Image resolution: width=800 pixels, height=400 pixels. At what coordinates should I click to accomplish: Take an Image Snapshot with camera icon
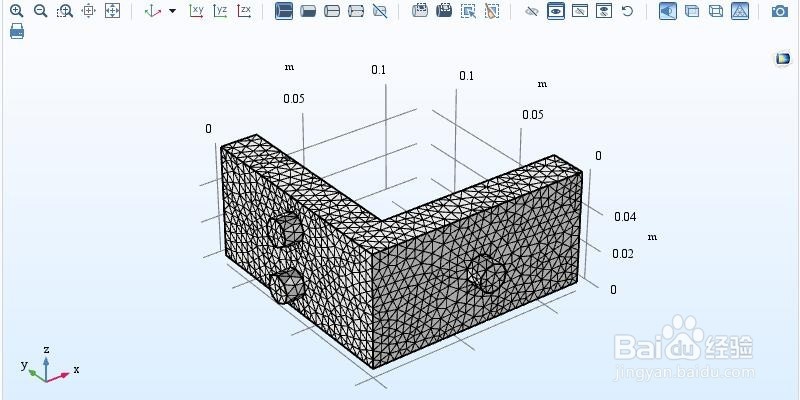pyautogui.click(x=780, y=11)
